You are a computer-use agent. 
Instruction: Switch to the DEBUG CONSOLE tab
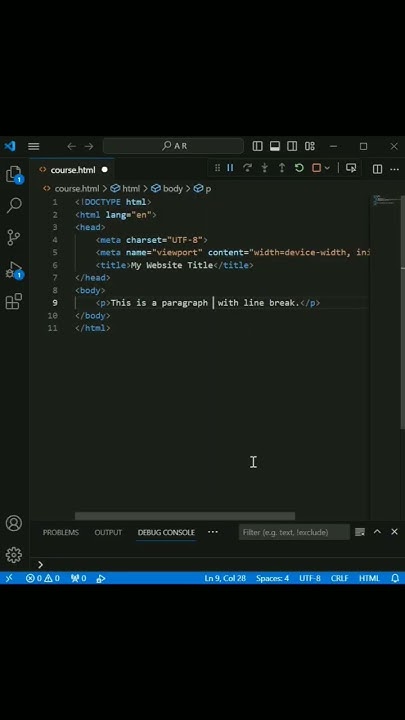point(166,532)
